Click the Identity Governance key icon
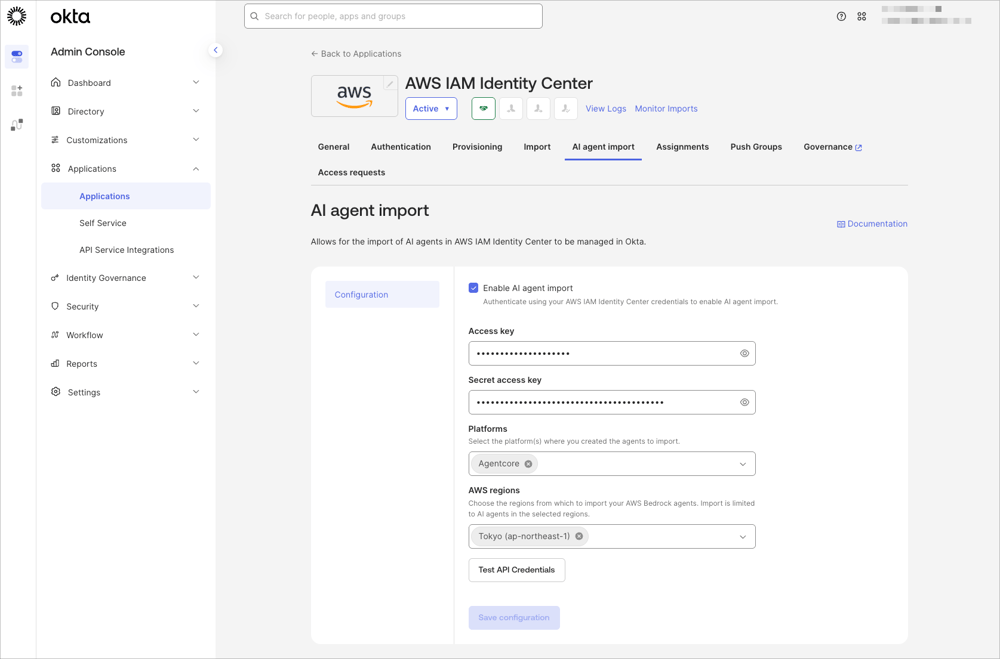This screenshot has width=1000, height=659. click(x=55, y=278)
